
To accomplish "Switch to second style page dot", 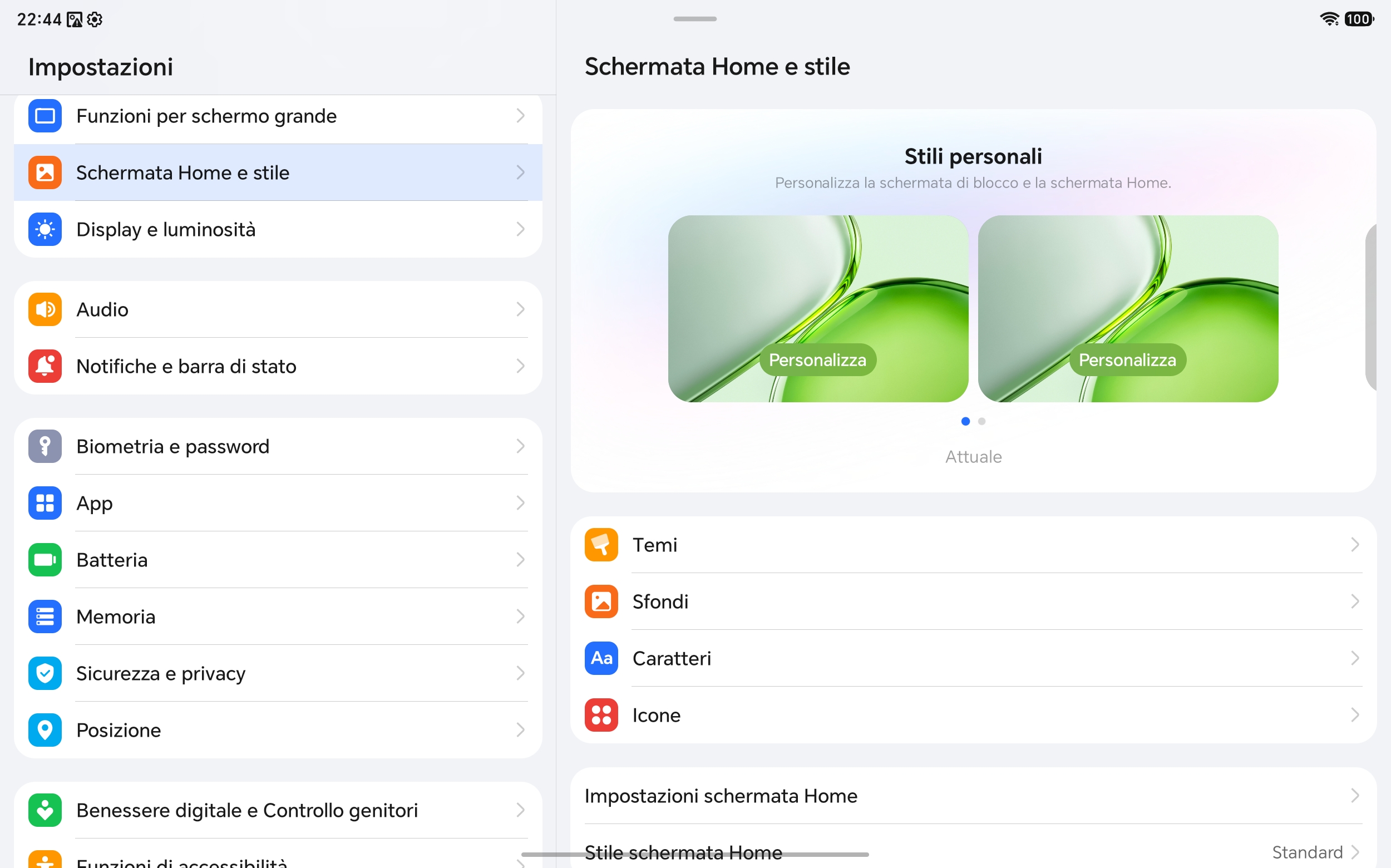I will [x=981, y=421].
